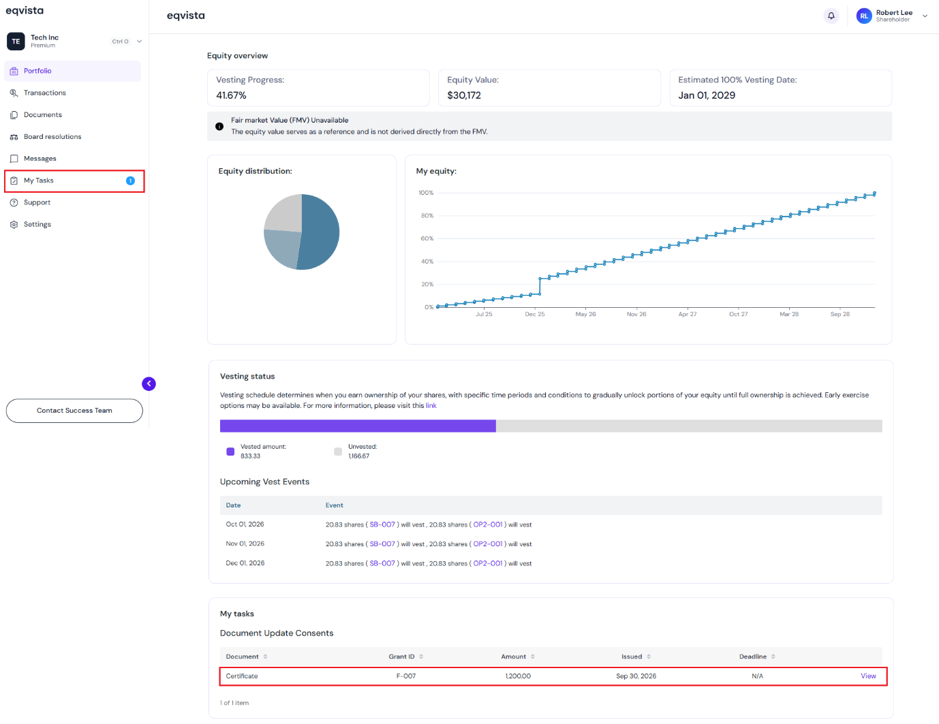Open SB-007 in the Dec 01, 2026 row
The height and width of the screenshot is (724, 939).
coord(382,564)
